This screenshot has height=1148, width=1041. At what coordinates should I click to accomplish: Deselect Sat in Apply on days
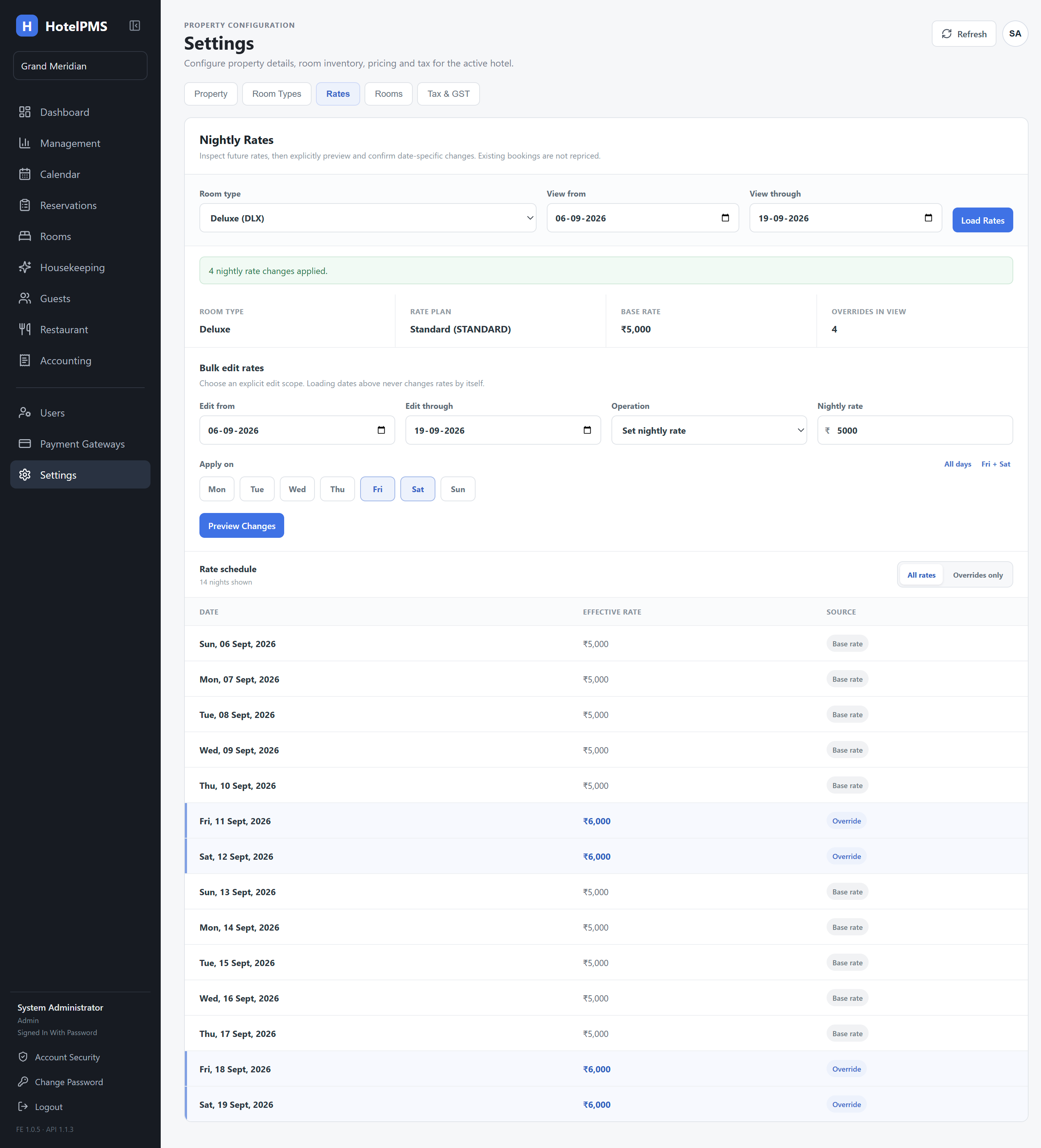(x=418, y=489)
